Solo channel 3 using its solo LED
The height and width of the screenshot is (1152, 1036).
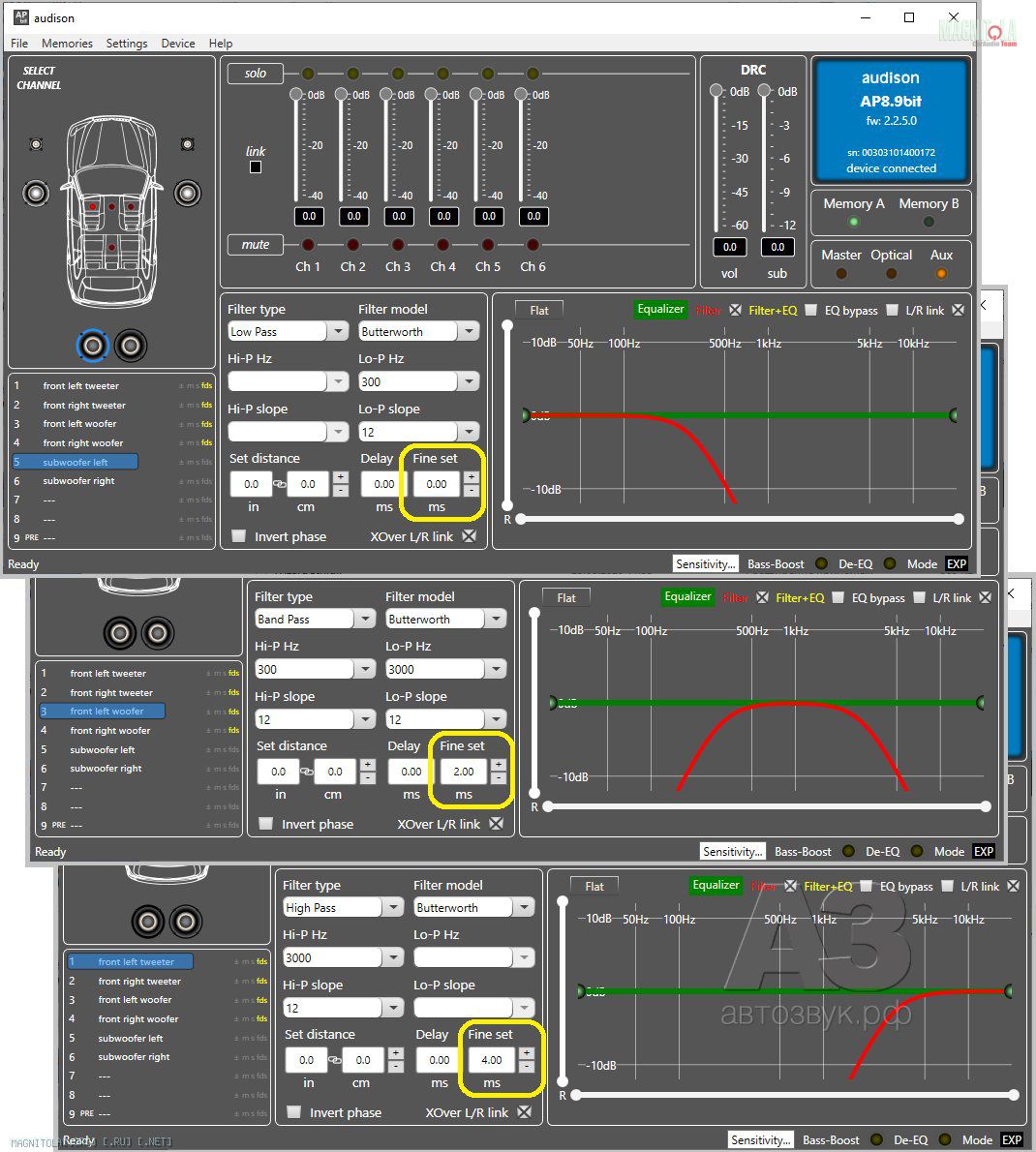[398, 74]
